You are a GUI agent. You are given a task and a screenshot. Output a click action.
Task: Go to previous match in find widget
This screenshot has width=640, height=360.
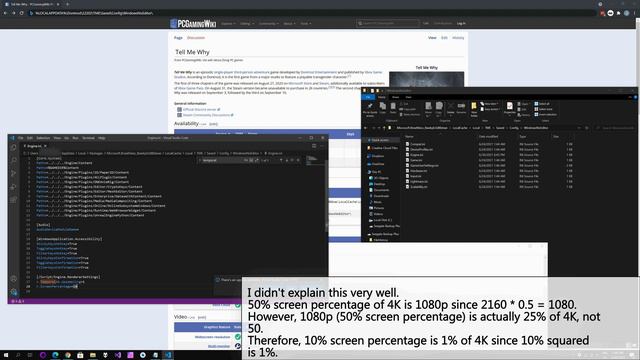point(281,160)
